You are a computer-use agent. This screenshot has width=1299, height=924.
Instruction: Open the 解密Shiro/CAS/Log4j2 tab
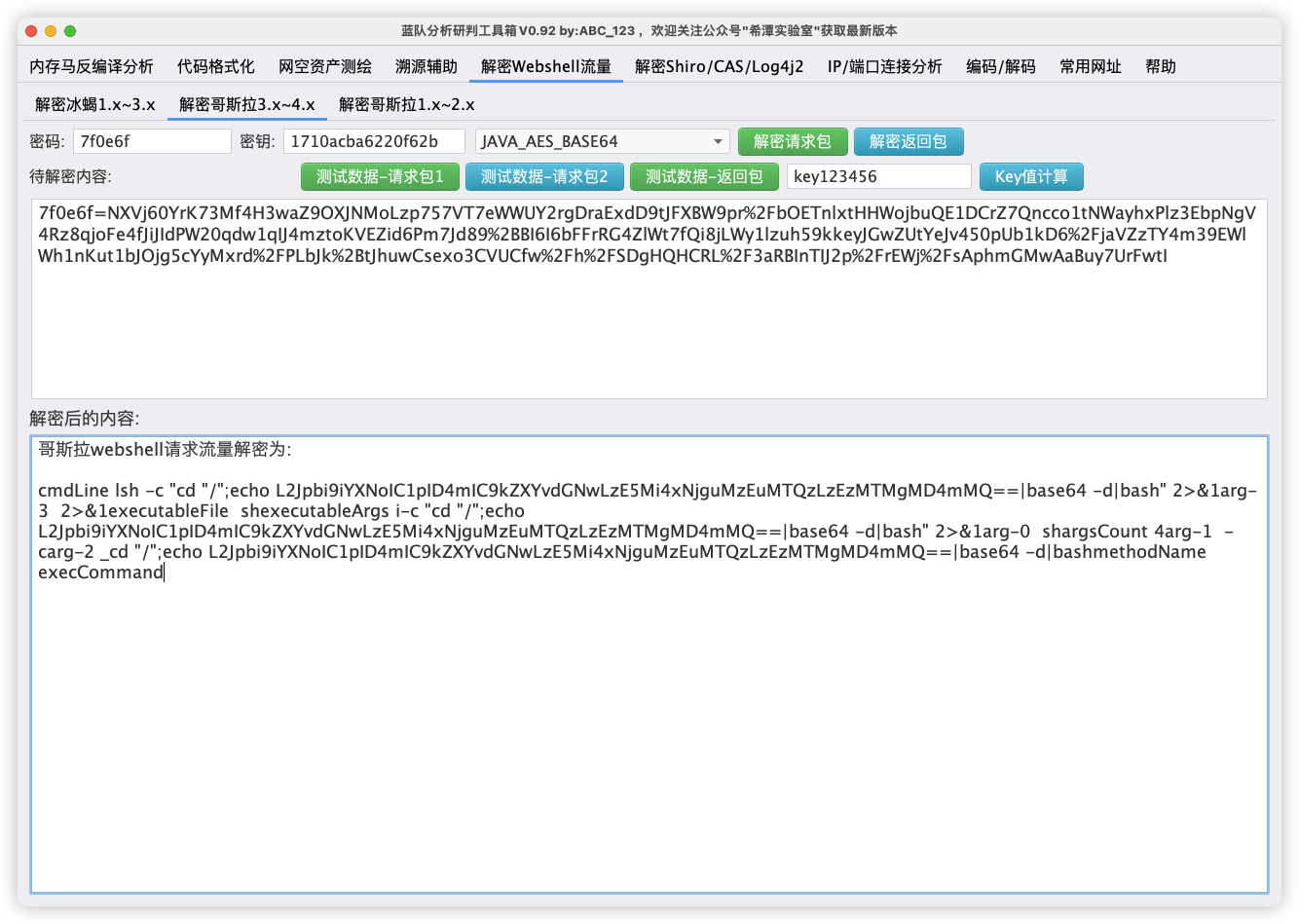coord(720,66)
